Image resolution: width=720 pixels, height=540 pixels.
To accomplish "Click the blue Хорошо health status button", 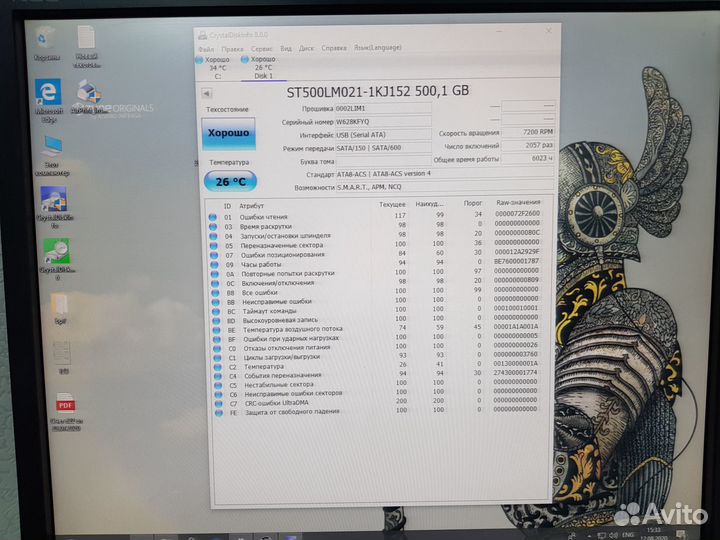I will [x=228, y=132].
